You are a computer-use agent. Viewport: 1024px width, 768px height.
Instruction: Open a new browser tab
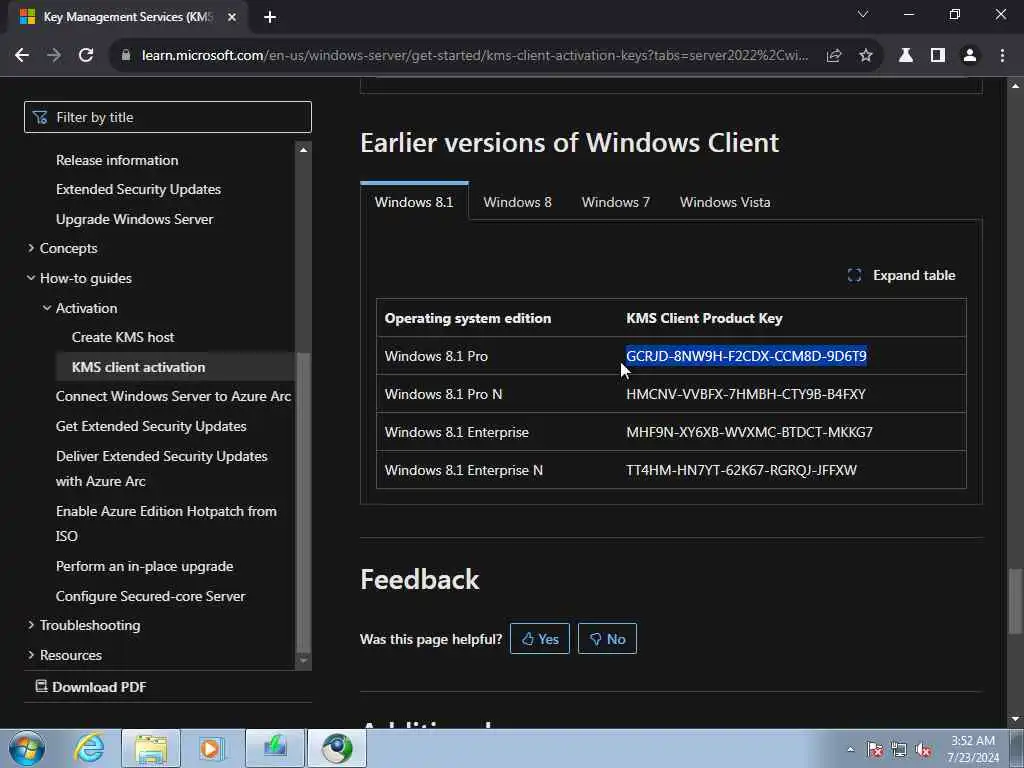[x=270, y=17]
